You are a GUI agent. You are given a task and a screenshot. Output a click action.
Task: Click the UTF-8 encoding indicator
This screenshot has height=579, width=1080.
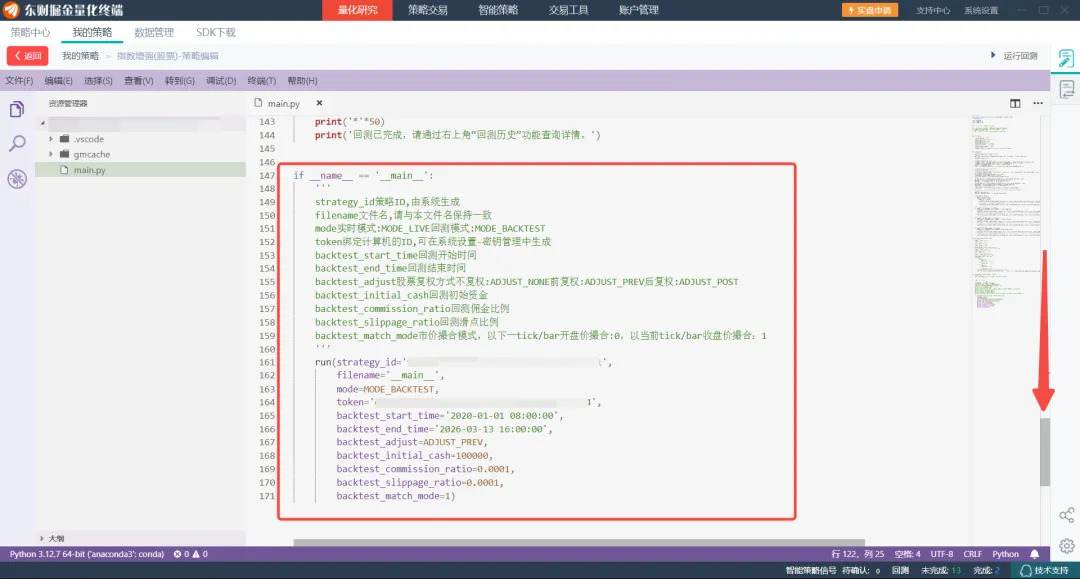(x=942, y=554)
